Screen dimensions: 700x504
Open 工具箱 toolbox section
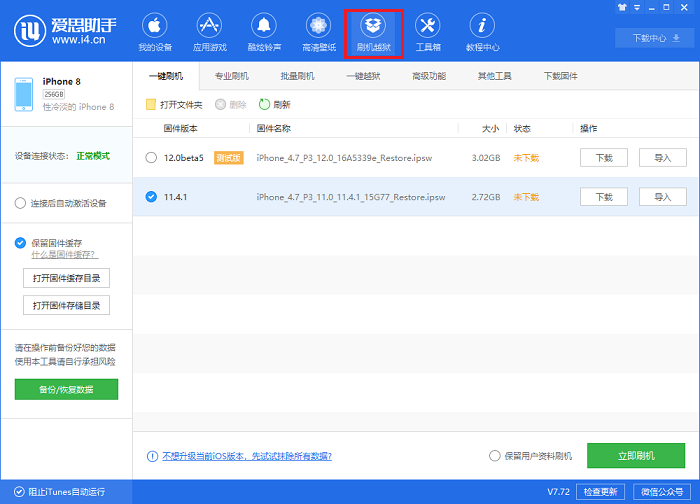pyautogui.click(x=428, y=33)
